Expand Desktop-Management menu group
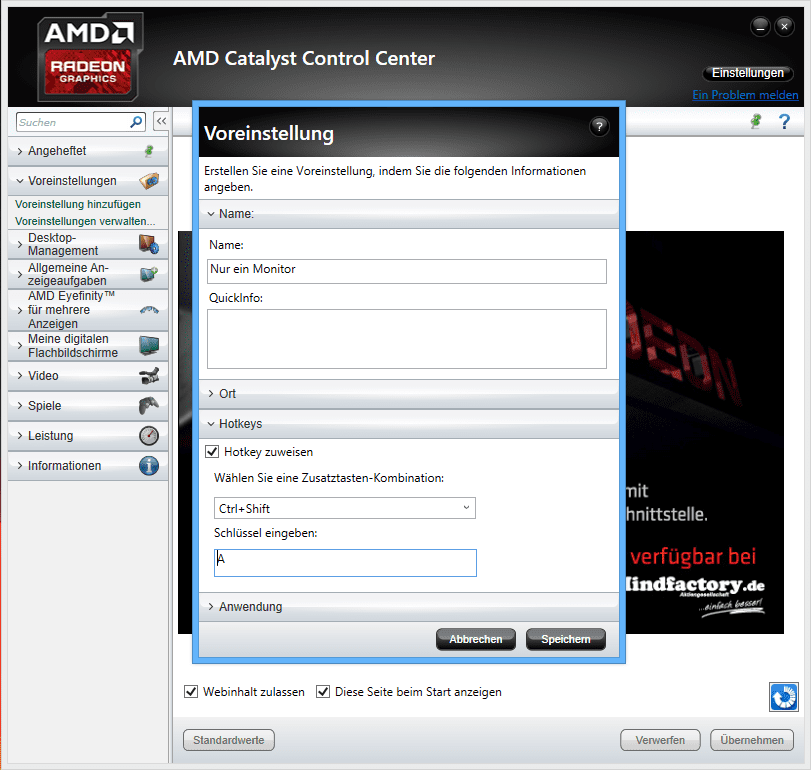 [88, 244]
